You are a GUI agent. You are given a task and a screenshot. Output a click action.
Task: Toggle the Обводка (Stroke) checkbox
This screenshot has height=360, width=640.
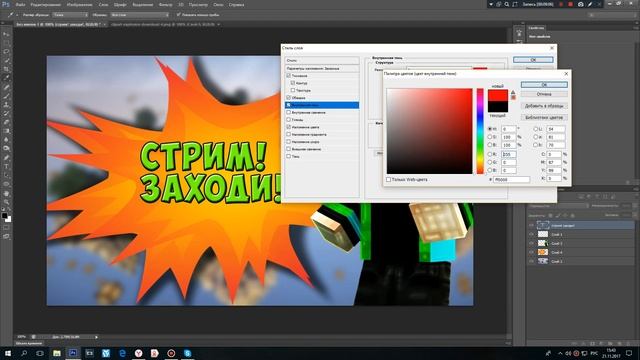pyautogui.click(x=289, y=98)
